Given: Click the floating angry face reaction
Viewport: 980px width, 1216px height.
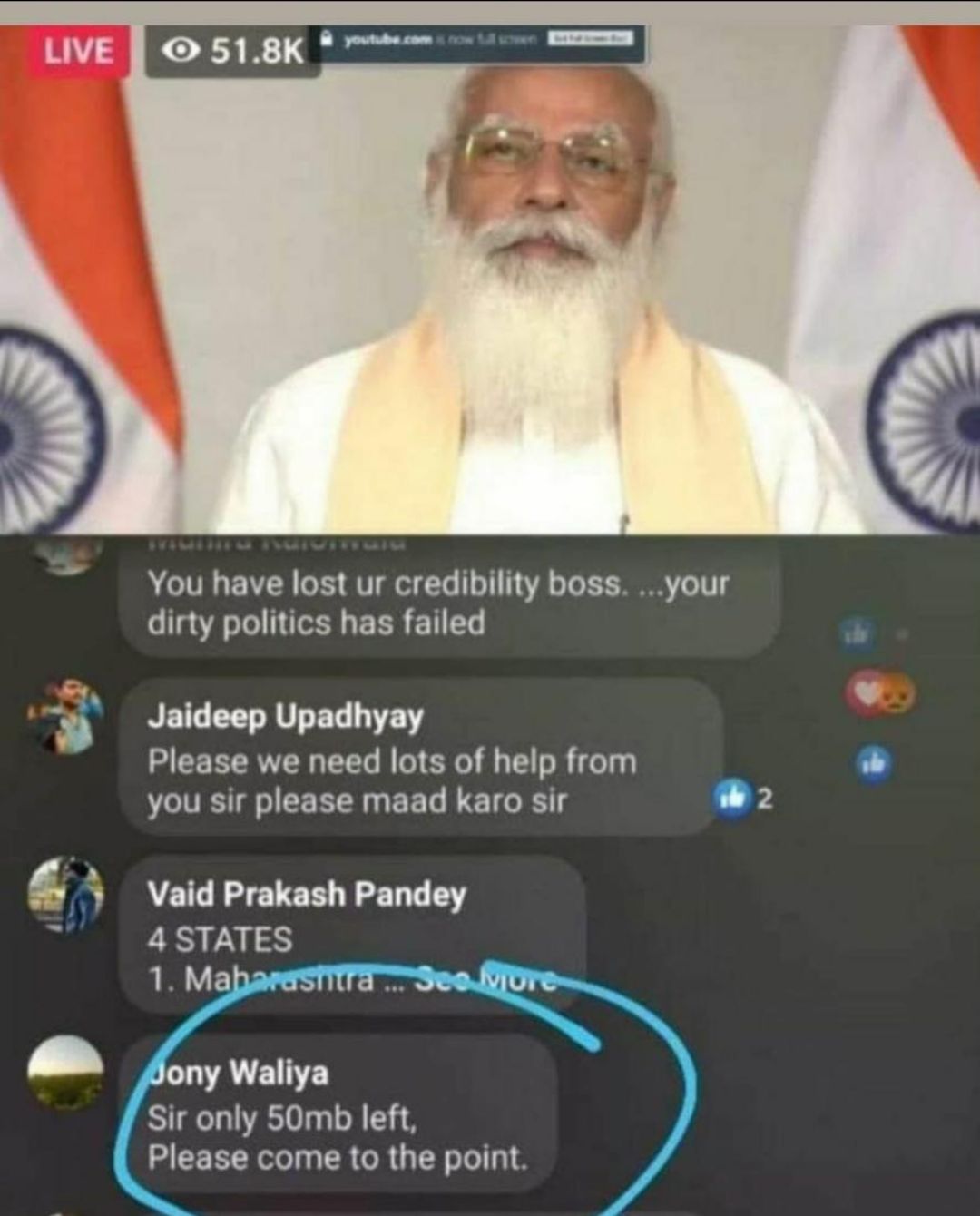Looking at the screenshot, I should point(897,695).
